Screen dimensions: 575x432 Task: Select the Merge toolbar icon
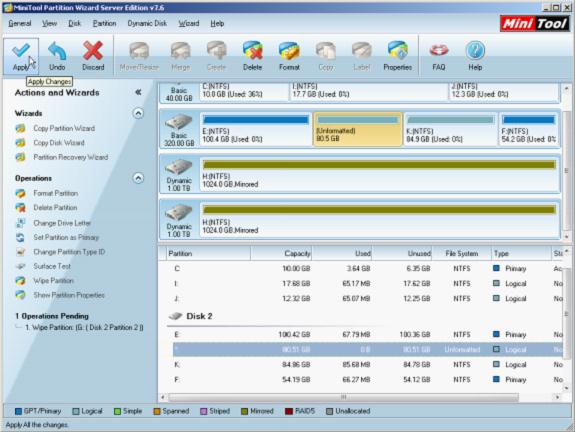pos(180,56)
